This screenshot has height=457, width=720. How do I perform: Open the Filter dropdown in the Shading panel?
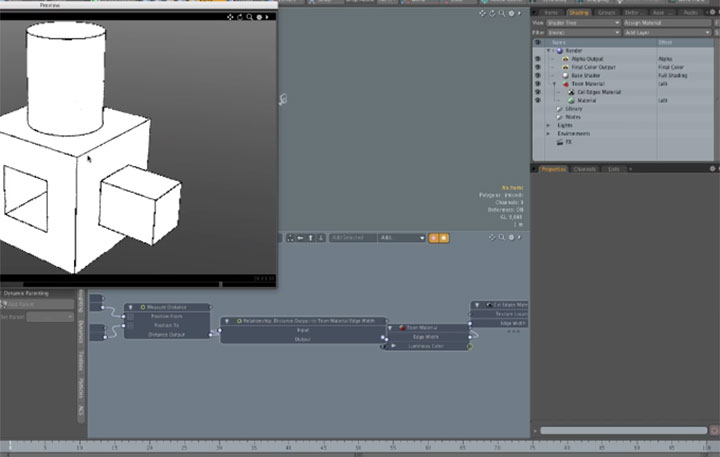[584, 33]
